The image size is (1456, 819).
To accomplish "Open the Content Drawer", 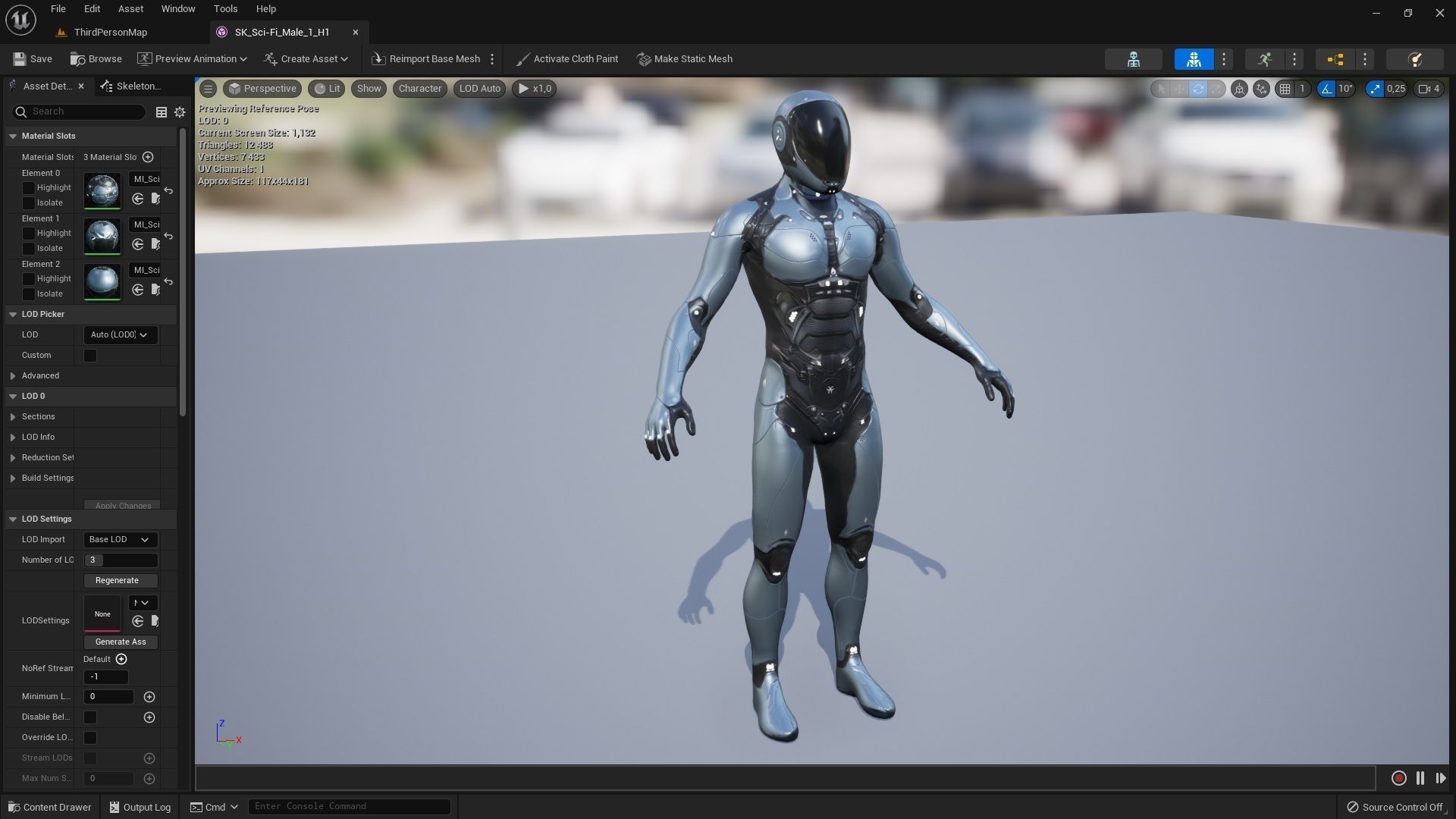I will pos(49,807).
